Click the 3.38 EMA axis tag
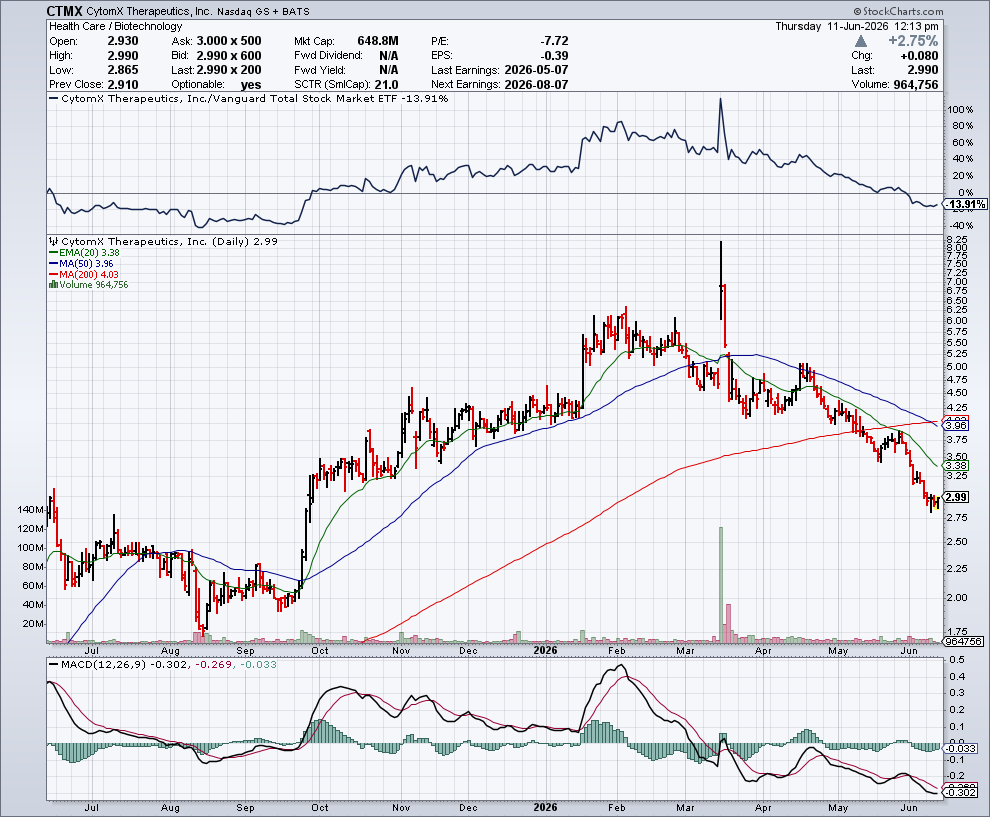The image size is (990, 817). (954, 465)
